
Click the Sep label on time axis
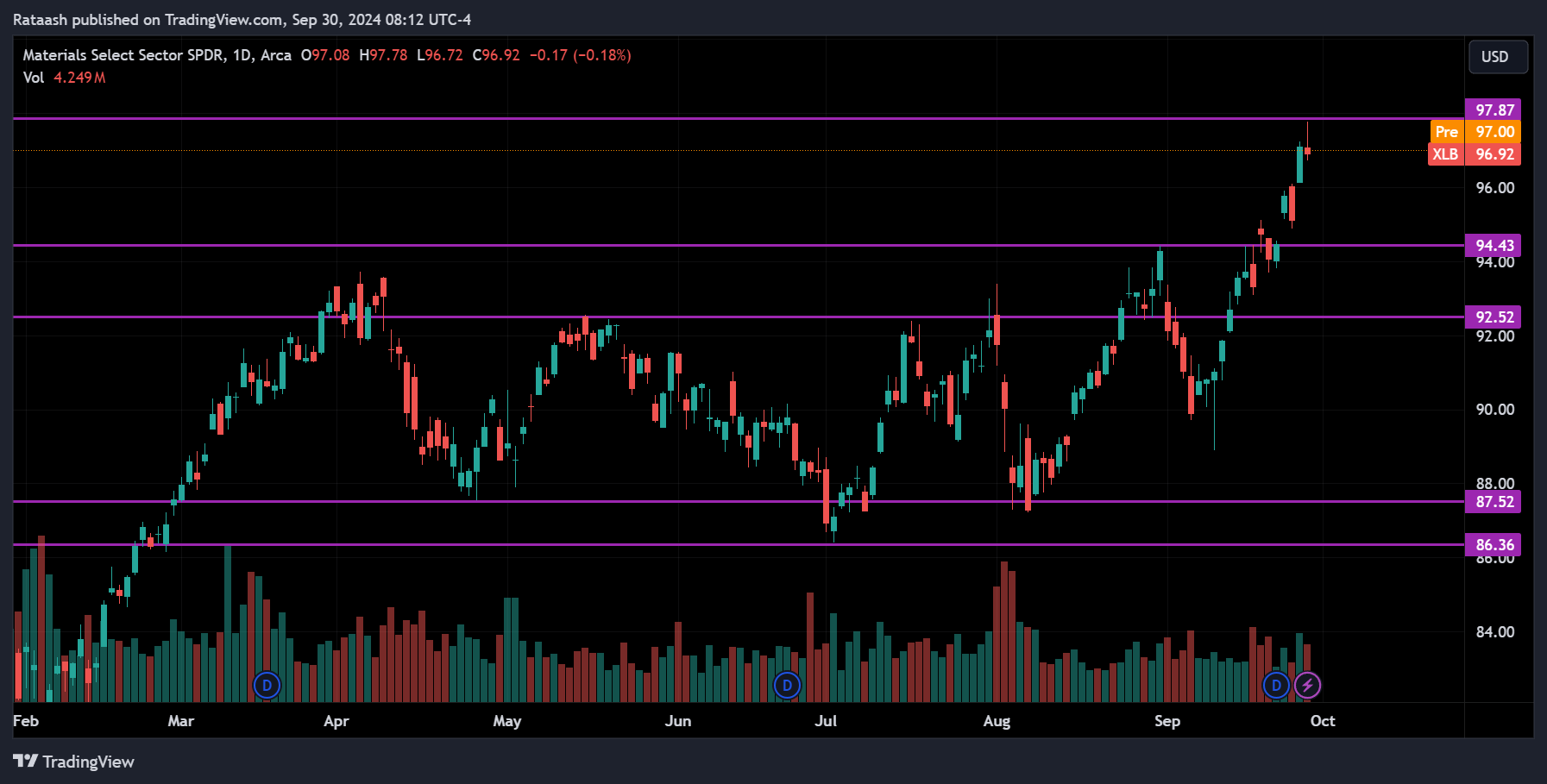pos(1167,721)
